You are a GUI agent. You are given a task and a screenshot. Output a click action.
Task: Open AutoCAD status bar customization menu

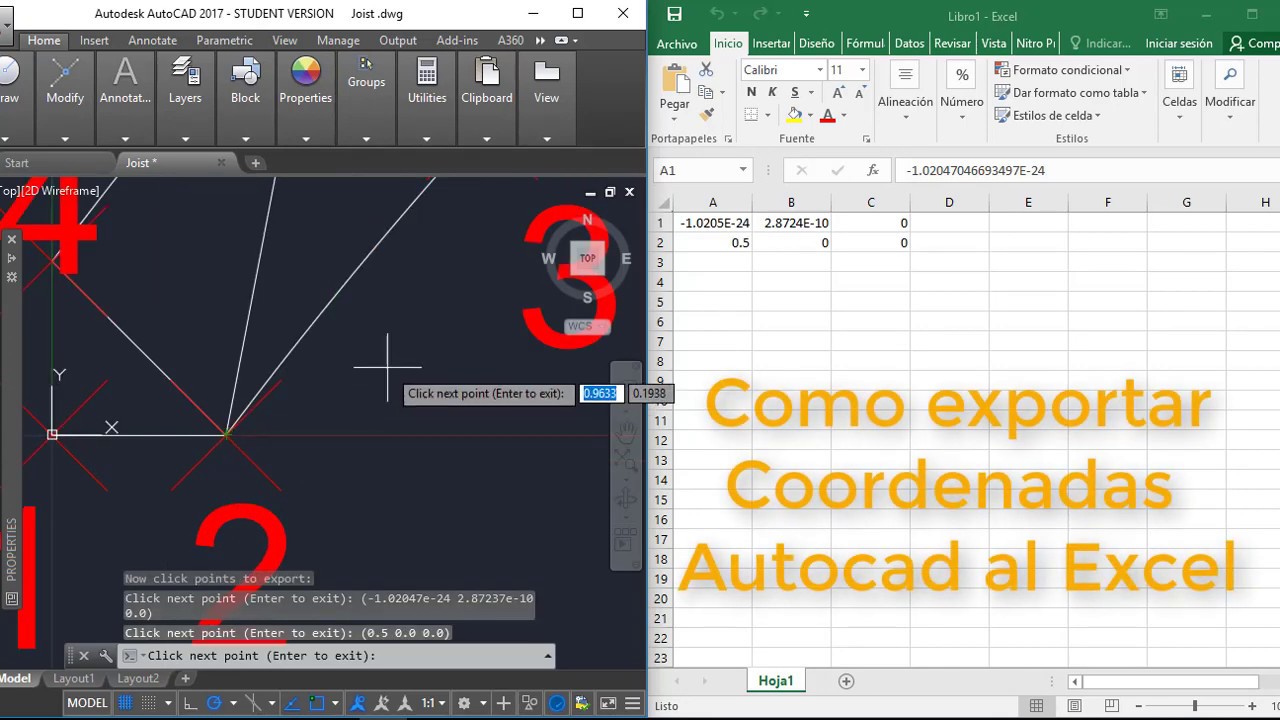632,703
